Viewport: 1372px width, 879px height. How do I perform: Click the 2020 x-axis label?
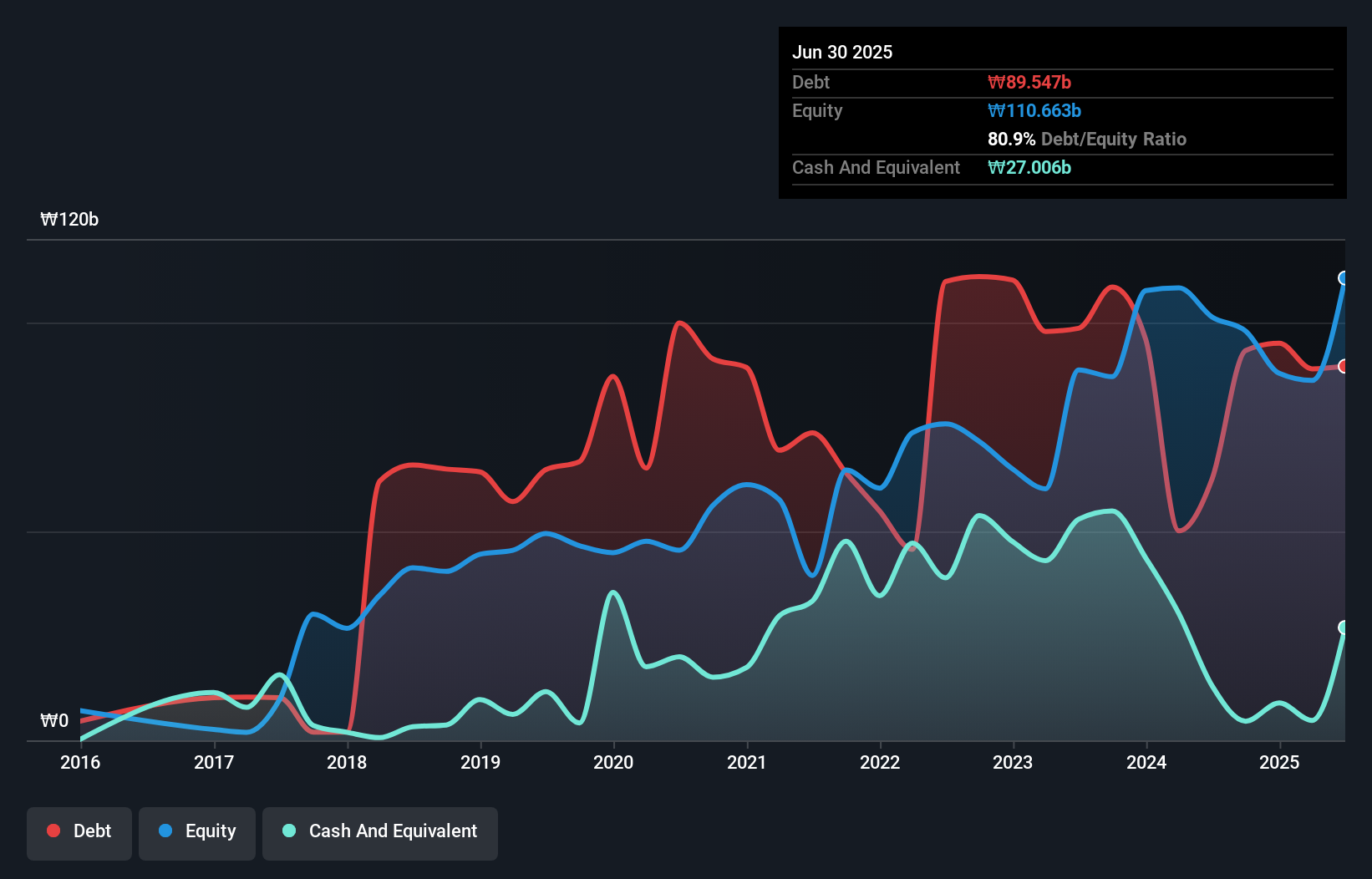tap(613, 762)
